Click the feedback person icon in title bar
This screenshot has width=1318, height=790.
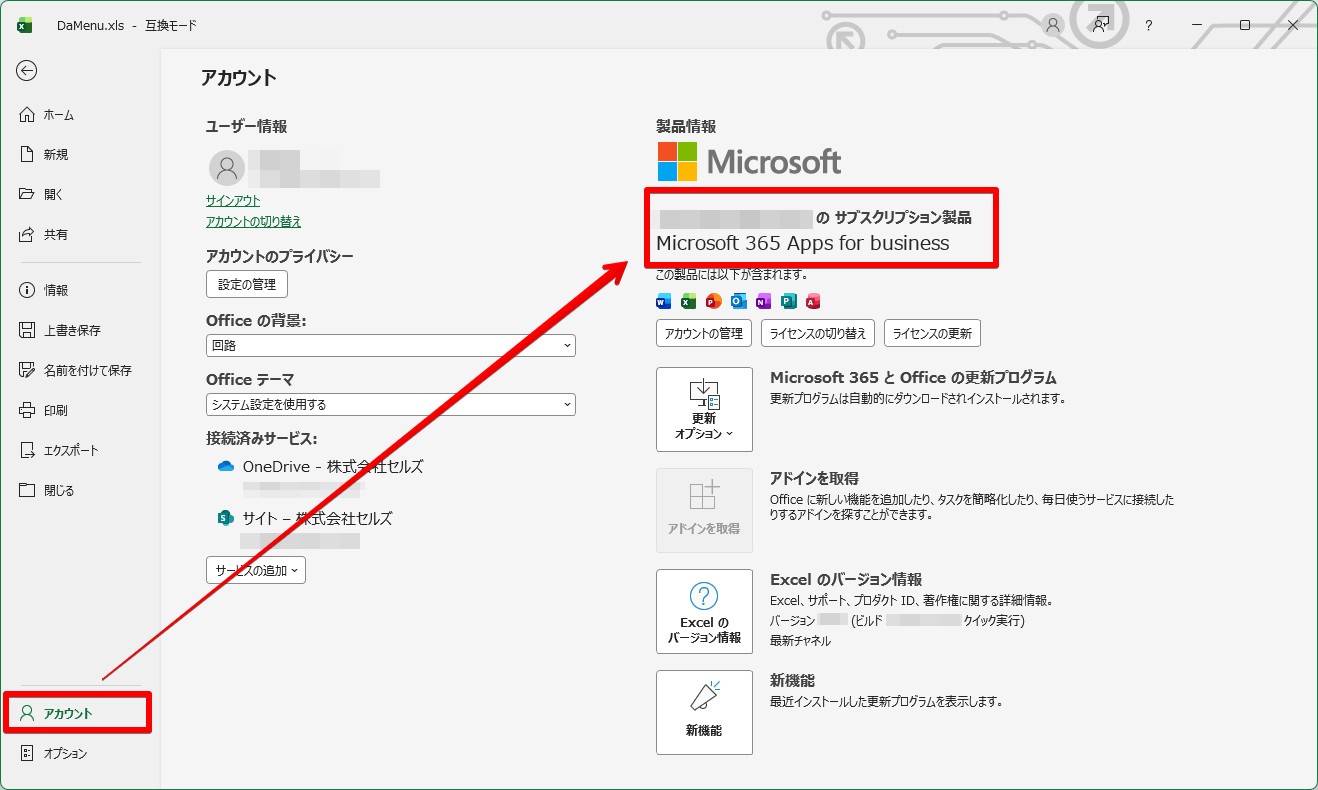pyautogui.click(x=1101, y=25)
